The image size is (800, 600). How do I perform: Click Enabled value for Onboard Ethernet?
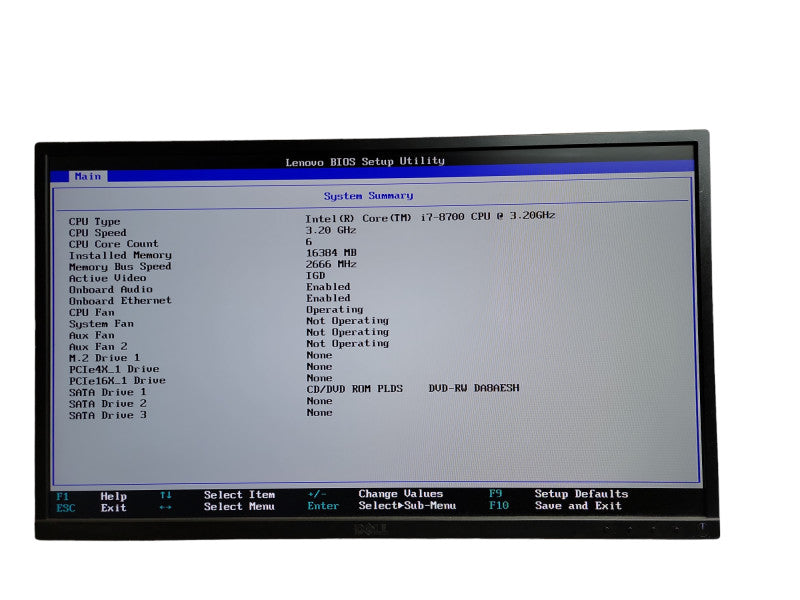(328, 298)
